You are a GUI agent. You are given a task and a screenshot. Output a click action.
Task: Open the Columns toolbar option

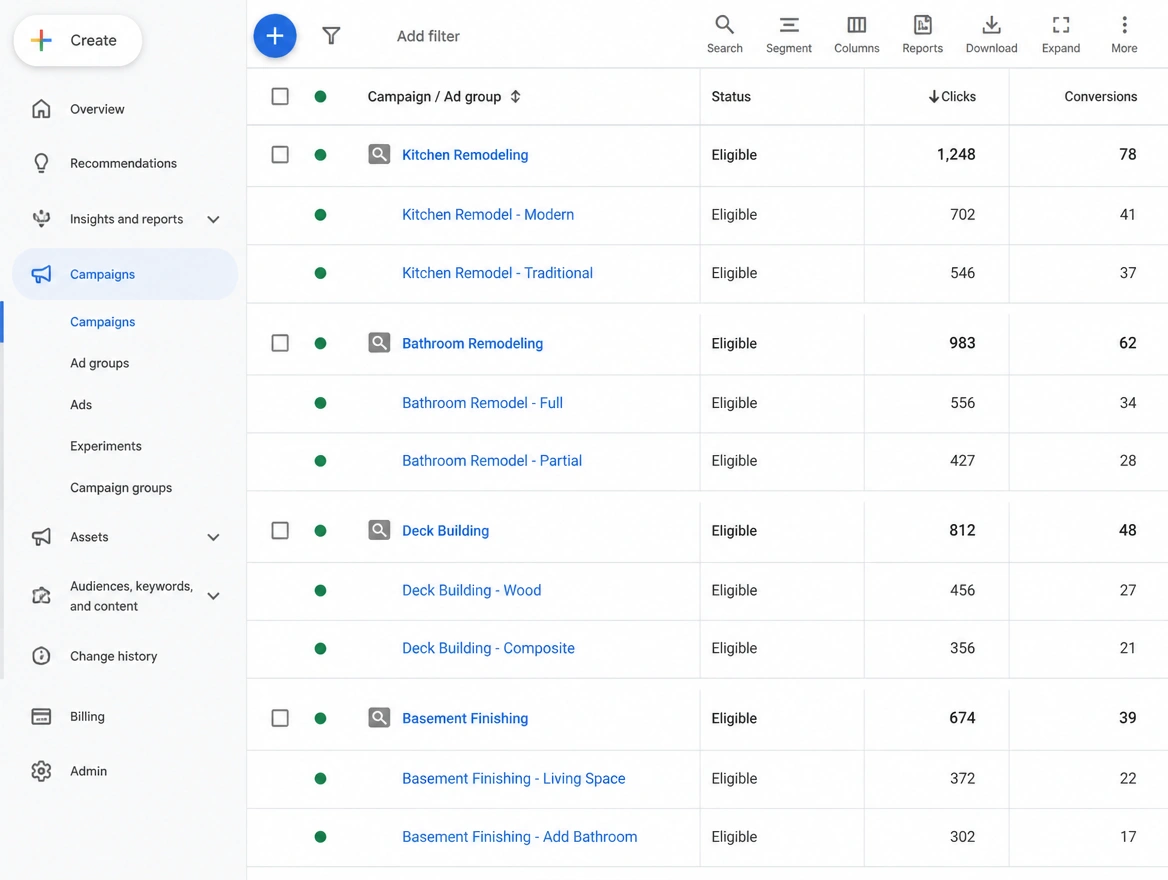coord(857,34)
